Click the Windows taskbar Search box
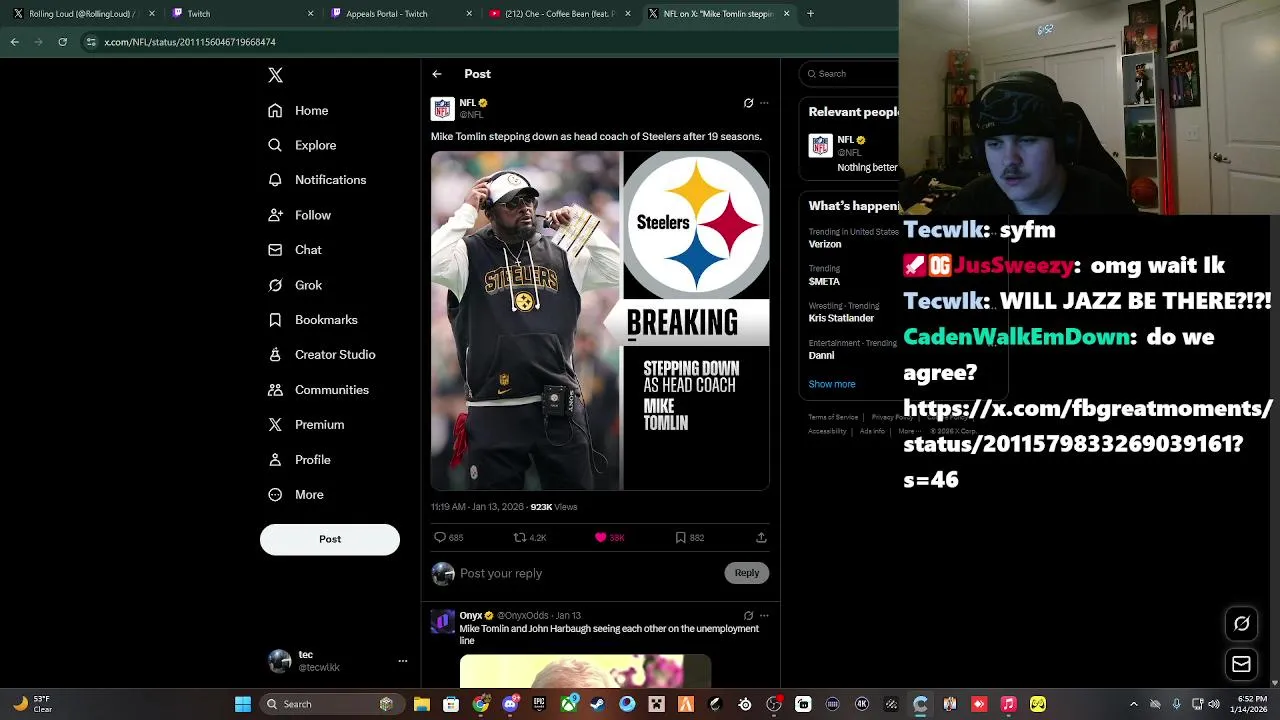 click(331, 704)
